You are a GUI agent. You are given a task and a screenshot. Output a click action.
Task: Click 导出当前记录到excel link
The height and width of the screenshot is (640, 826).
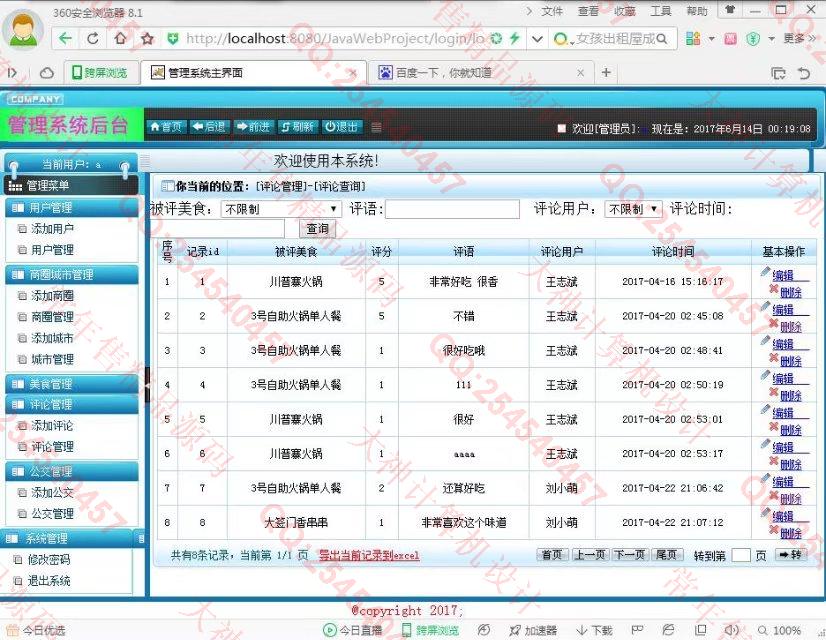tap(369, 555)
